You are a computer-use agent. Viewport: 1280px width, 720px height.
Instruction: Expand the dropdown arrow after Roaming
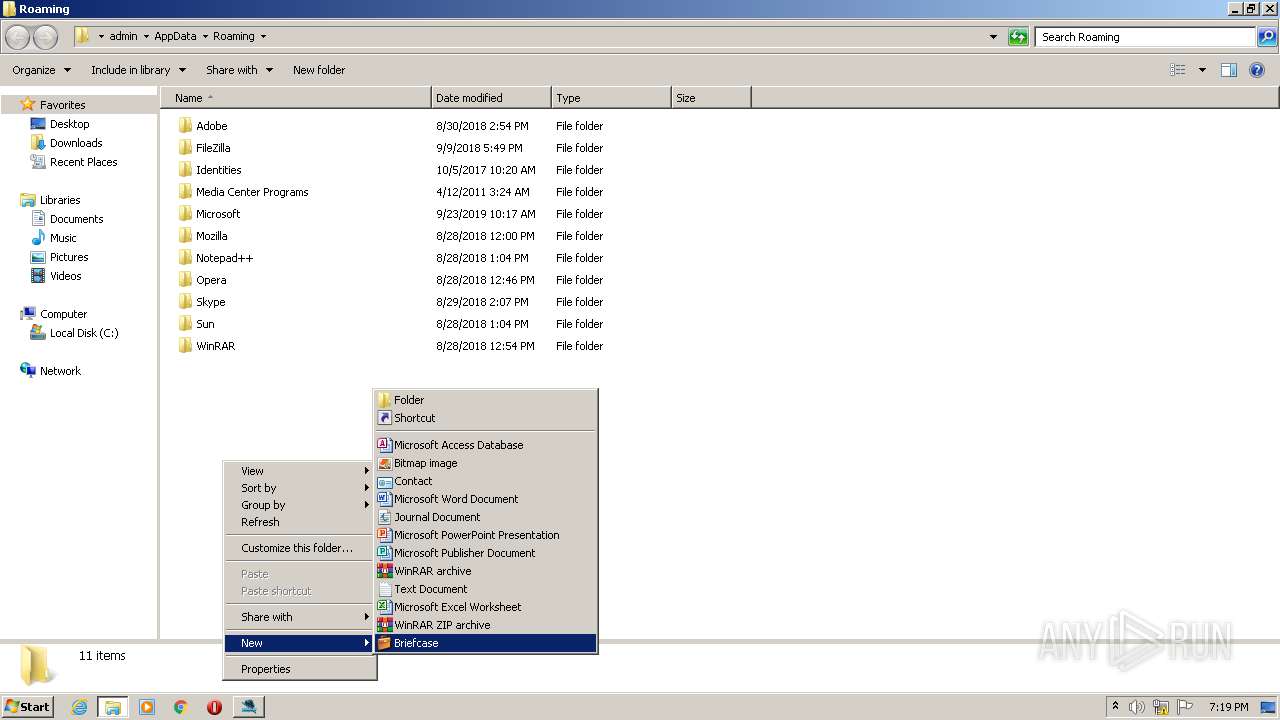tap(264, 36)
